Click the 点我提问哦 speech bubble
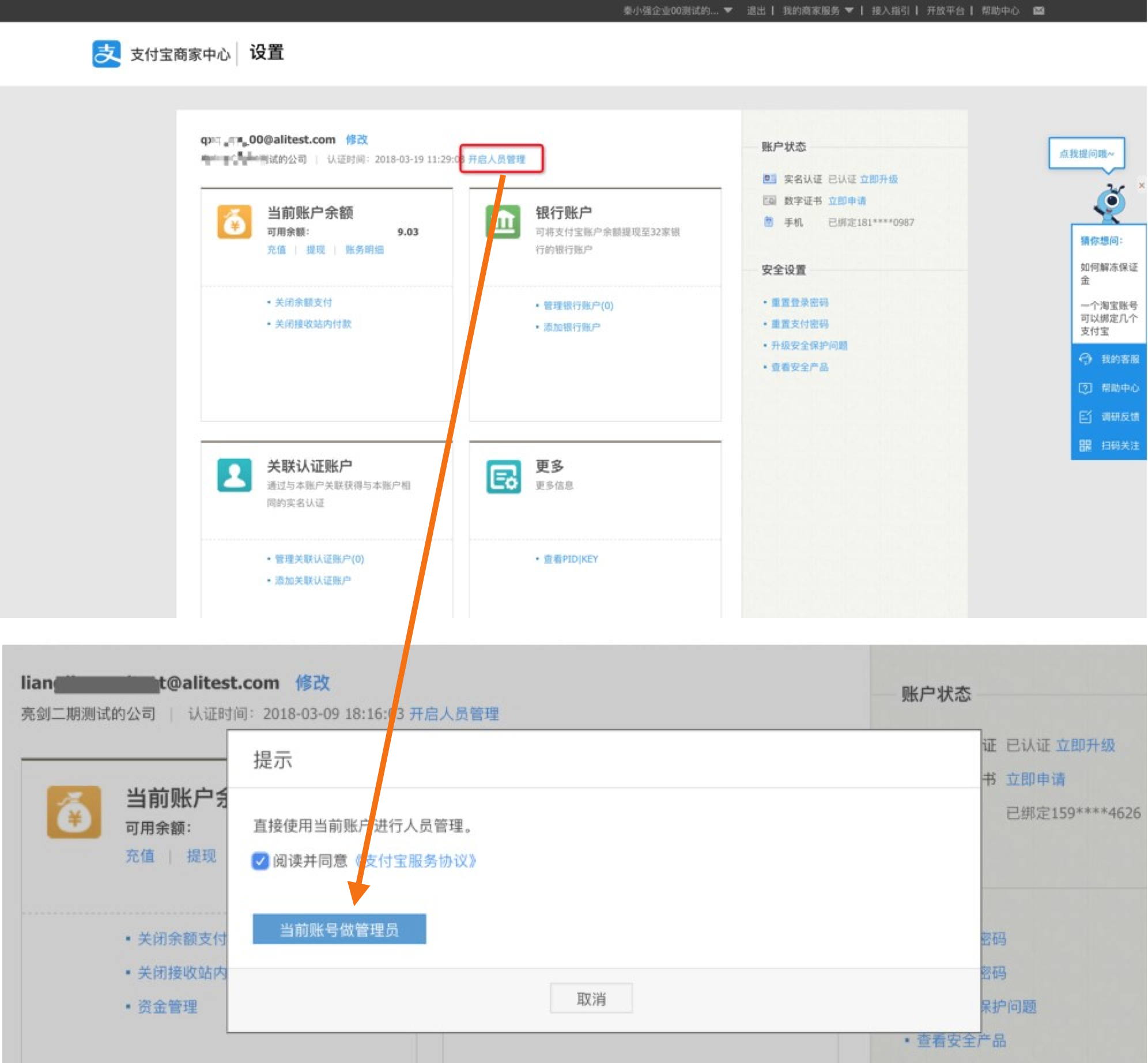The image size is (1148, 1063). (1086, 154)
